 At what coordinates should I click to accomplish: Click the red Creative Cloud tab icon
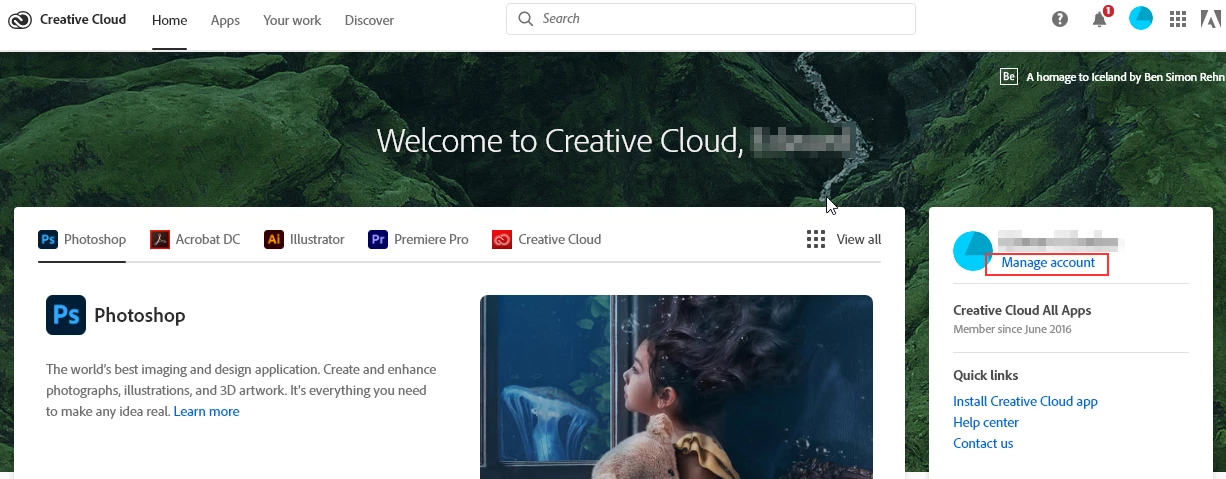point(502,239)
